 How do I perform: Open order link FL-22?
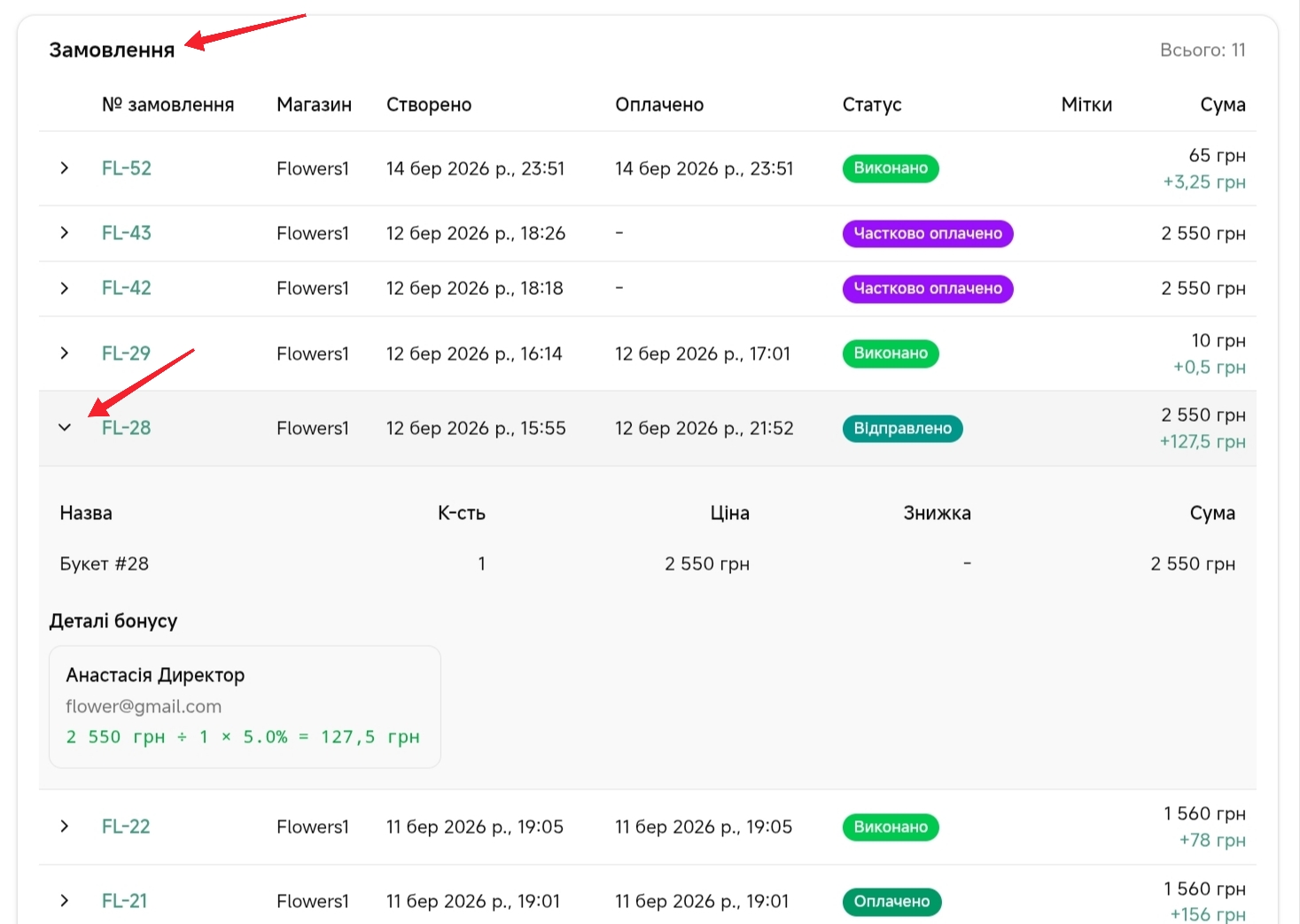pos(126,827)
